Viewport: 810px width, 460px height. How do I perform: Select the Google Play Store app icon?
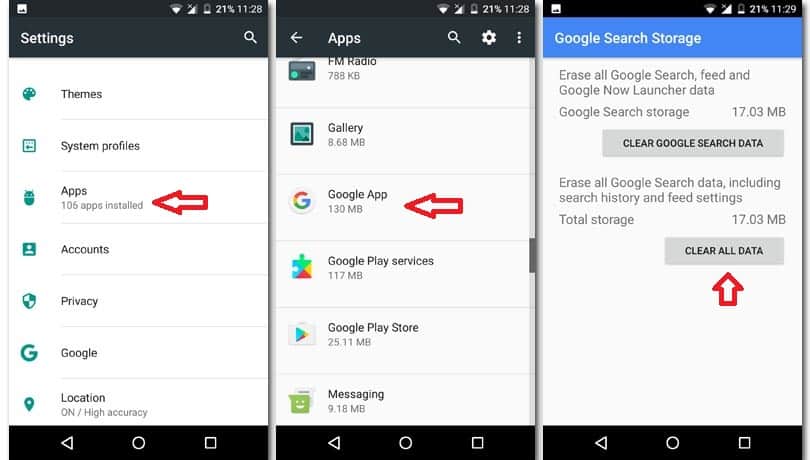[x=301, y=334]
